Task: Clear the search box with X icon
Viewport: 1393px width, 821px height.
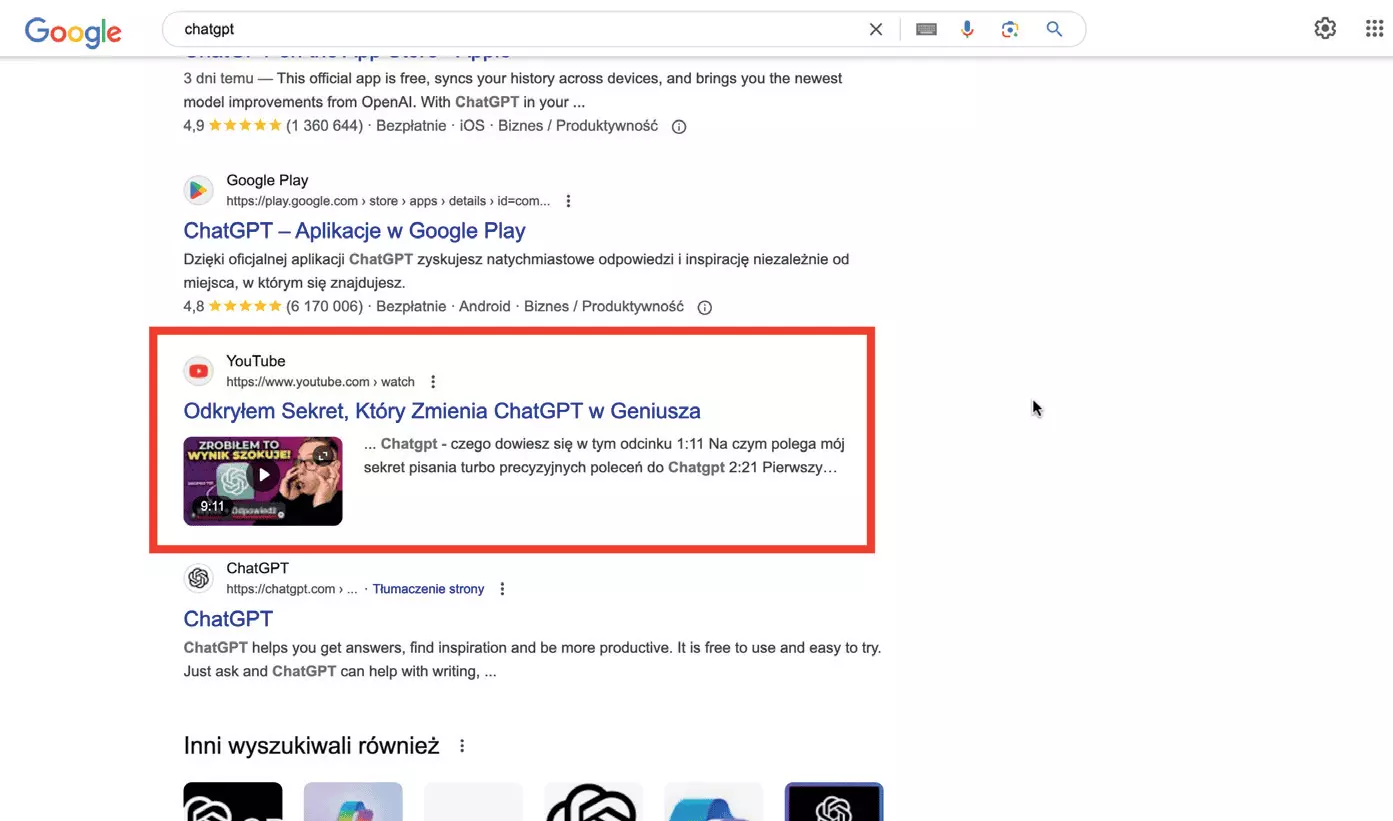Action: point(876,30)
